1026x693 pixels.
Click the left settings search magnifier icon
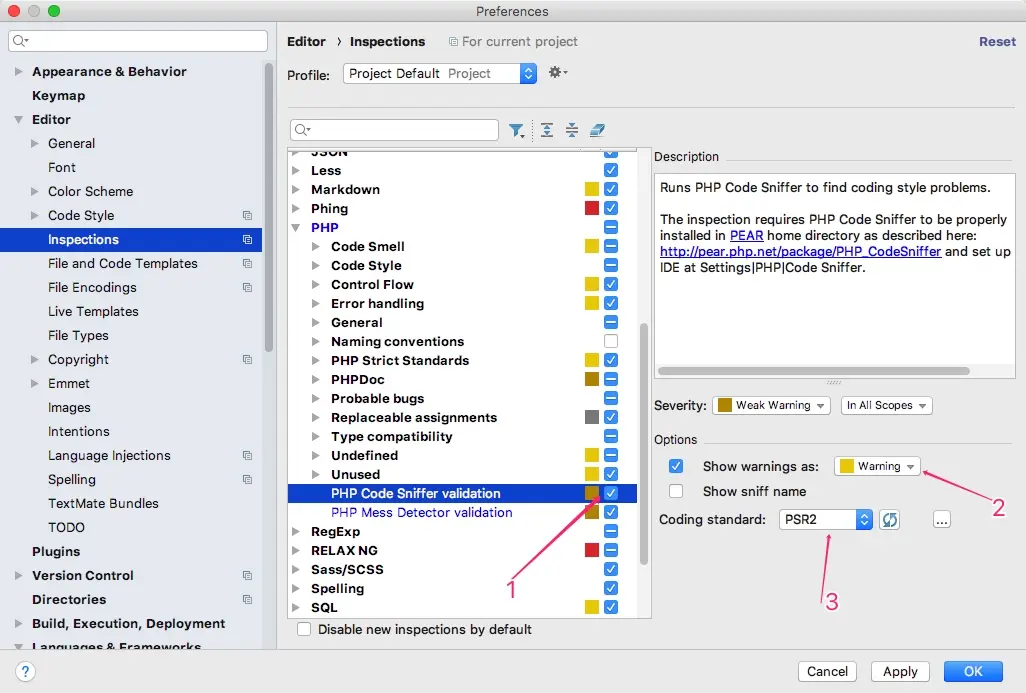[x=20, y=41]
